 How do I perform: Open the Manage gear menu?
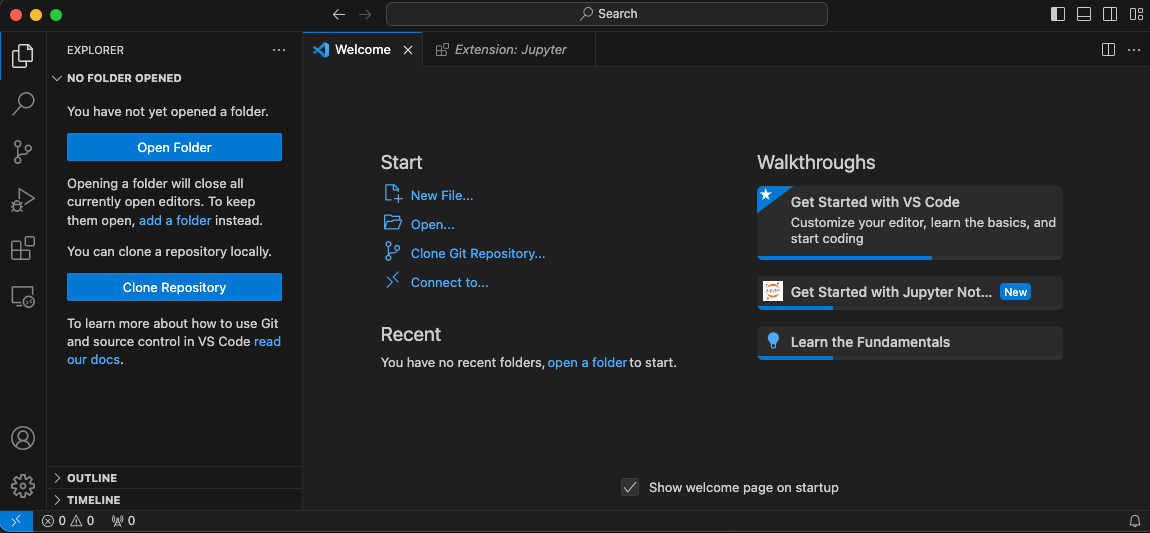23,485
